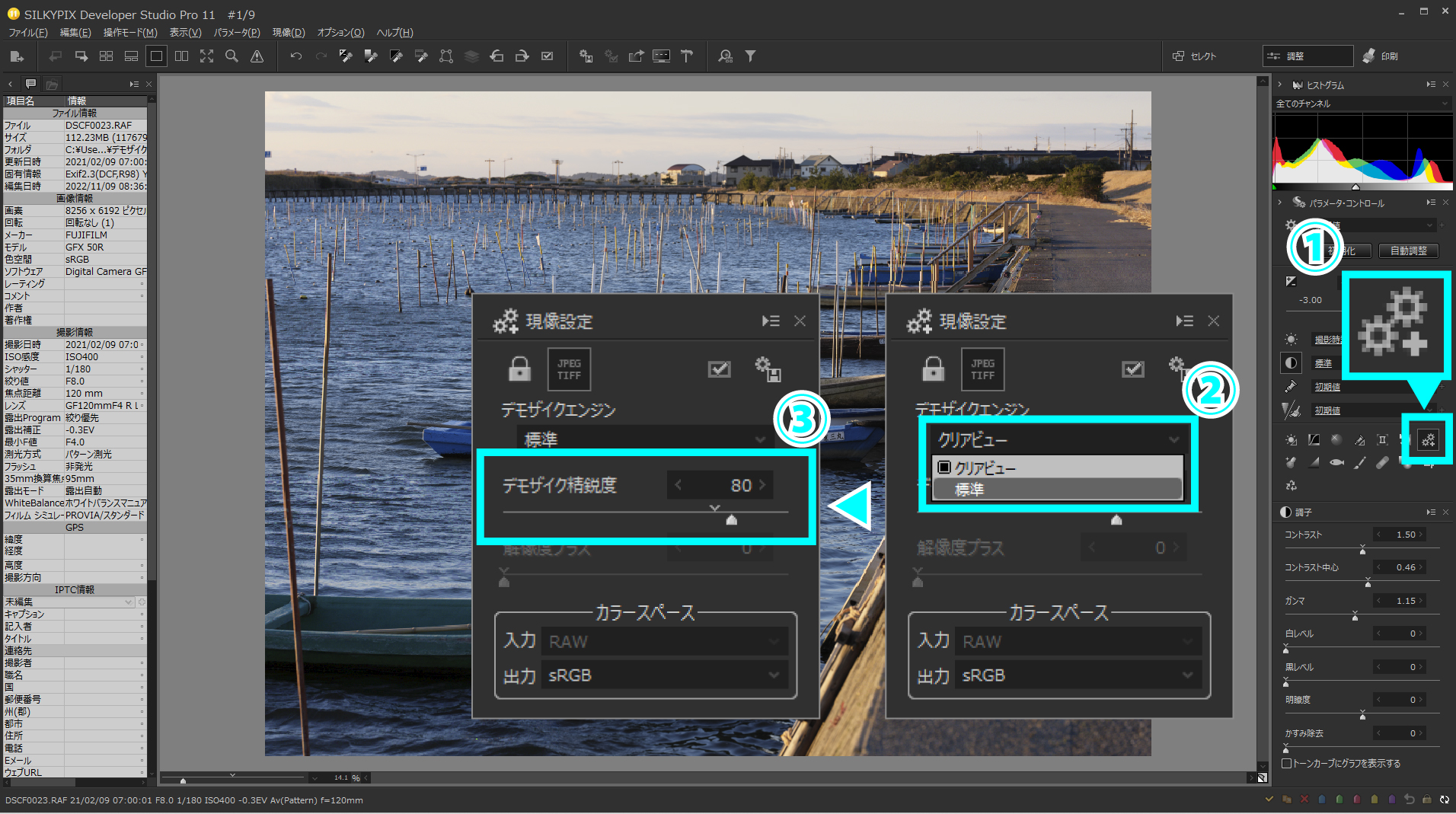Enable show graph on tone curve checkbox

coord(1286,764)
